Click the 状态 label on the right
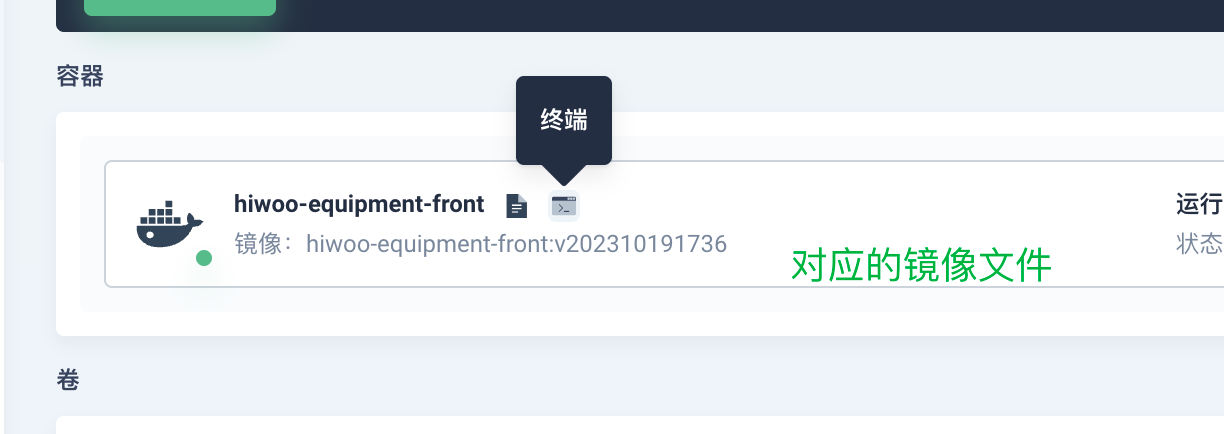 [x=1199, y=244]
